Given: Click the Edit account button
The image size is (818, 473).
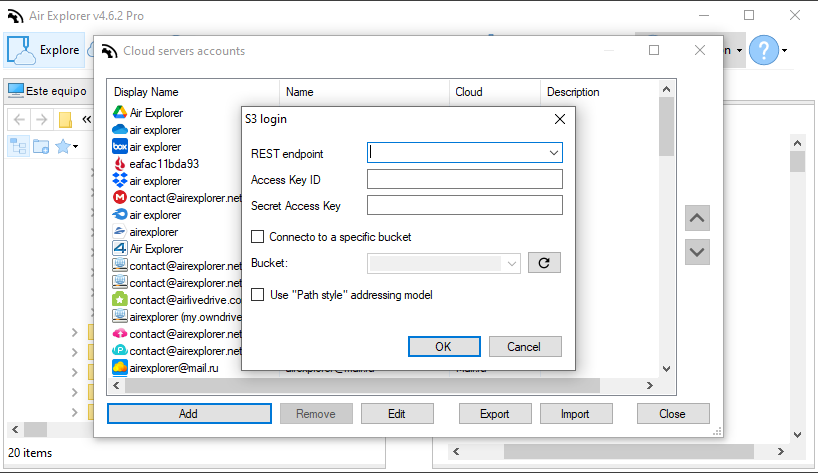Looking at the screenshot, I should tap(397, 414).
